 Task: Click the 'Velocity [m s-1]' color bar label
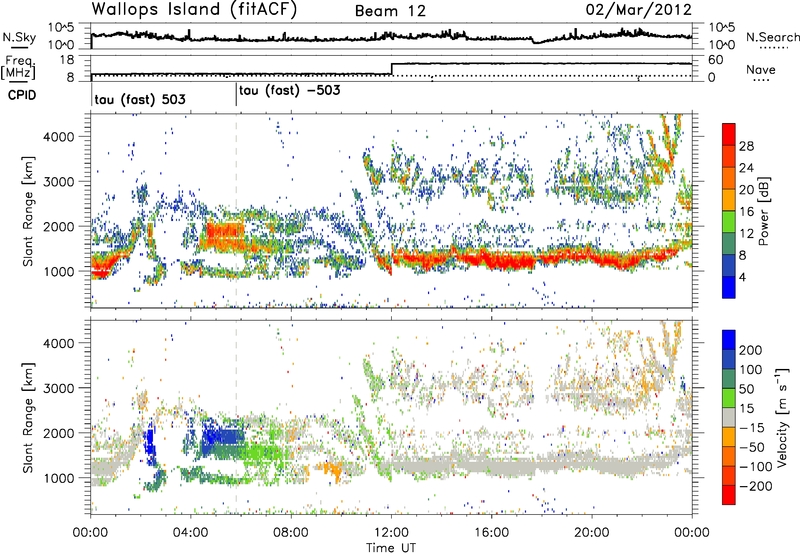click(781, 417)
